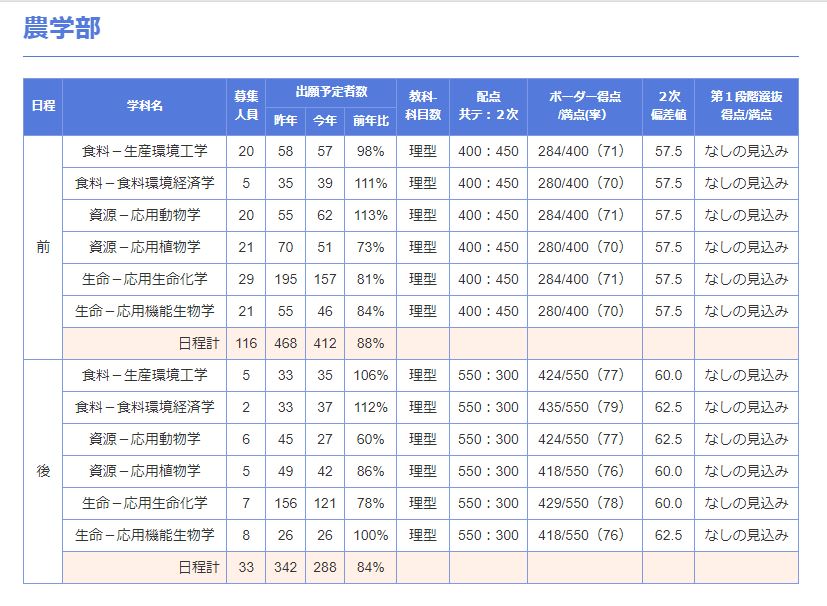Click the 113% year-over-year ratio cell
This screenshot has width=827, height=606.
point(370,215)
